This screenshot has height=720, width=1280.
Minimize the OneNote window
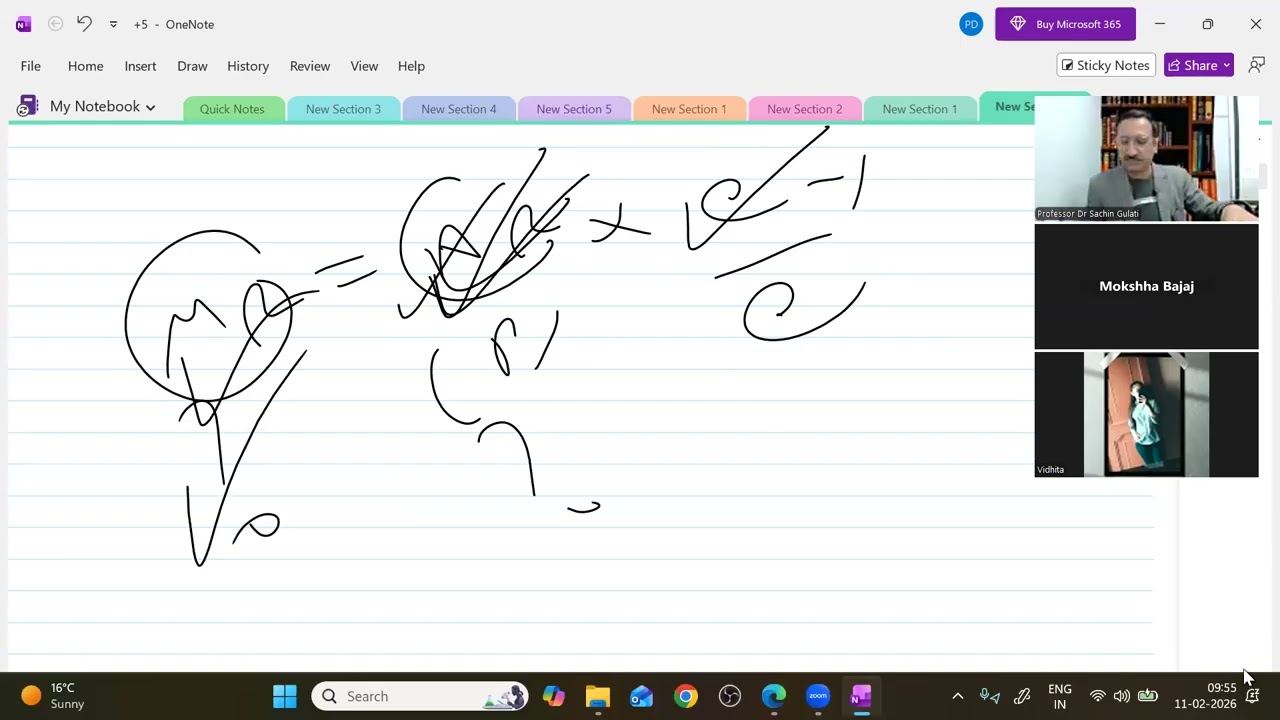tap(1160, 24)
